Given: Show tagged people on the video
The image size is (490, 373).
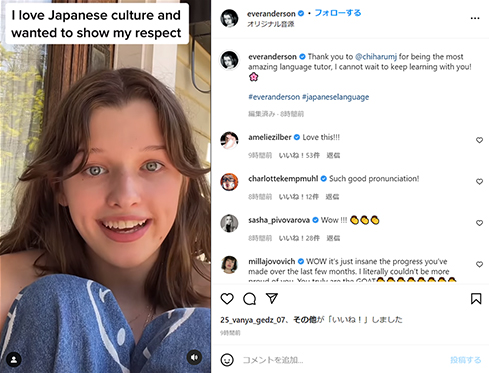Looking at the screenshot, I should tap(14, 359).
